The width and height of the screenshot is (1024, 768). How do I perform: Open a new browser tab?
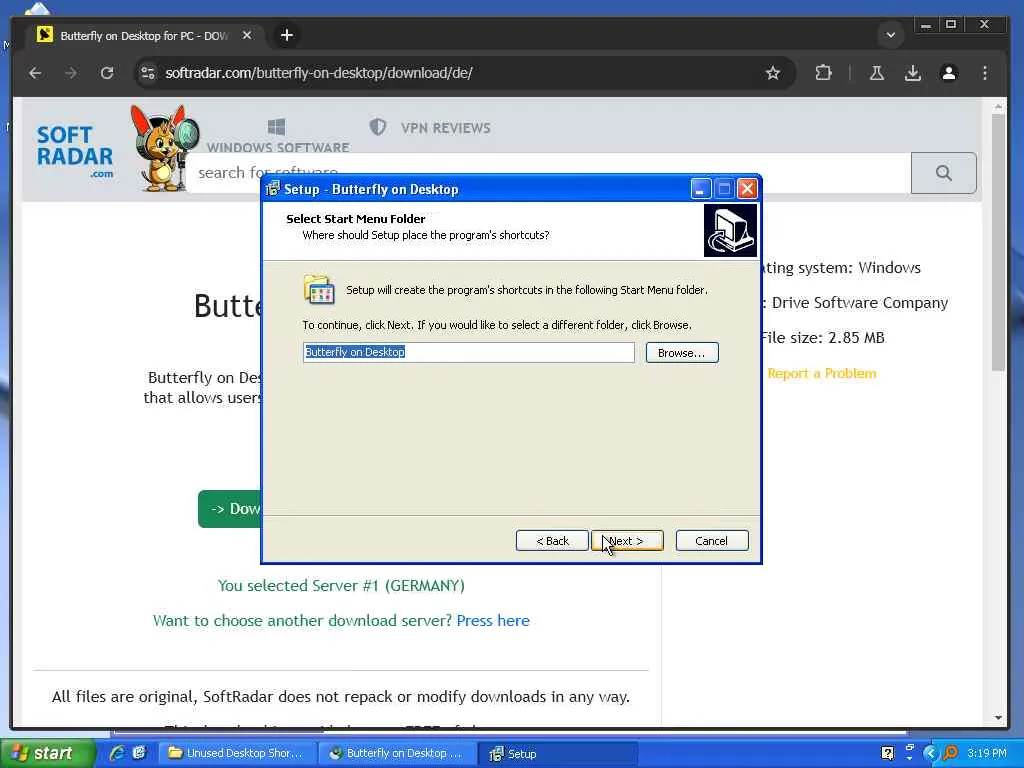coord(287,35)
